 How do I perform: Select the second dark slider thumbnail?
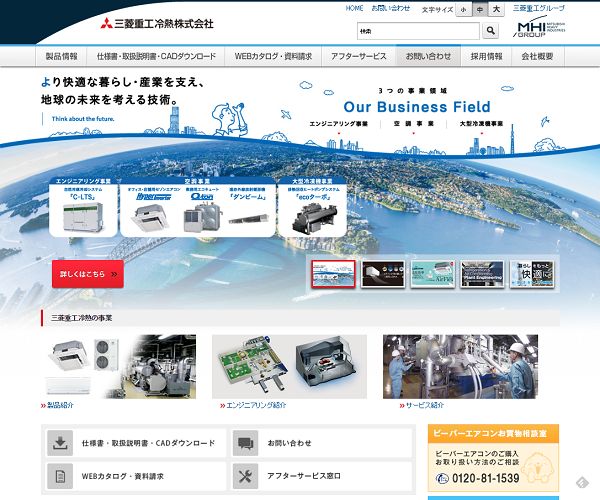tap(383, 274)
